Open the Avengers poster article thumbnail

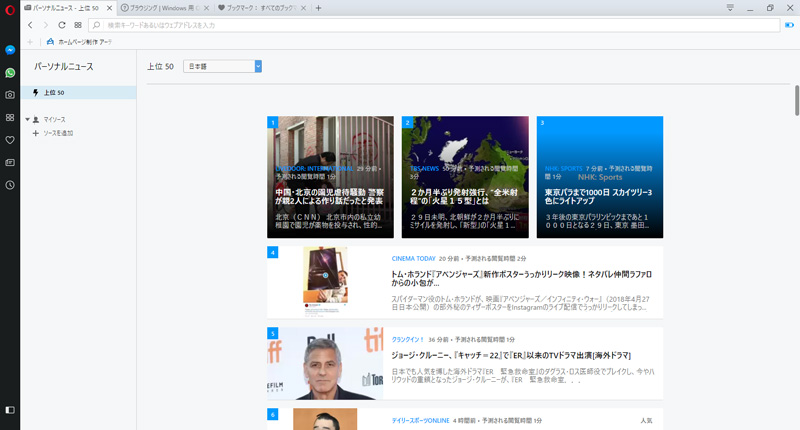coord(325,282)
